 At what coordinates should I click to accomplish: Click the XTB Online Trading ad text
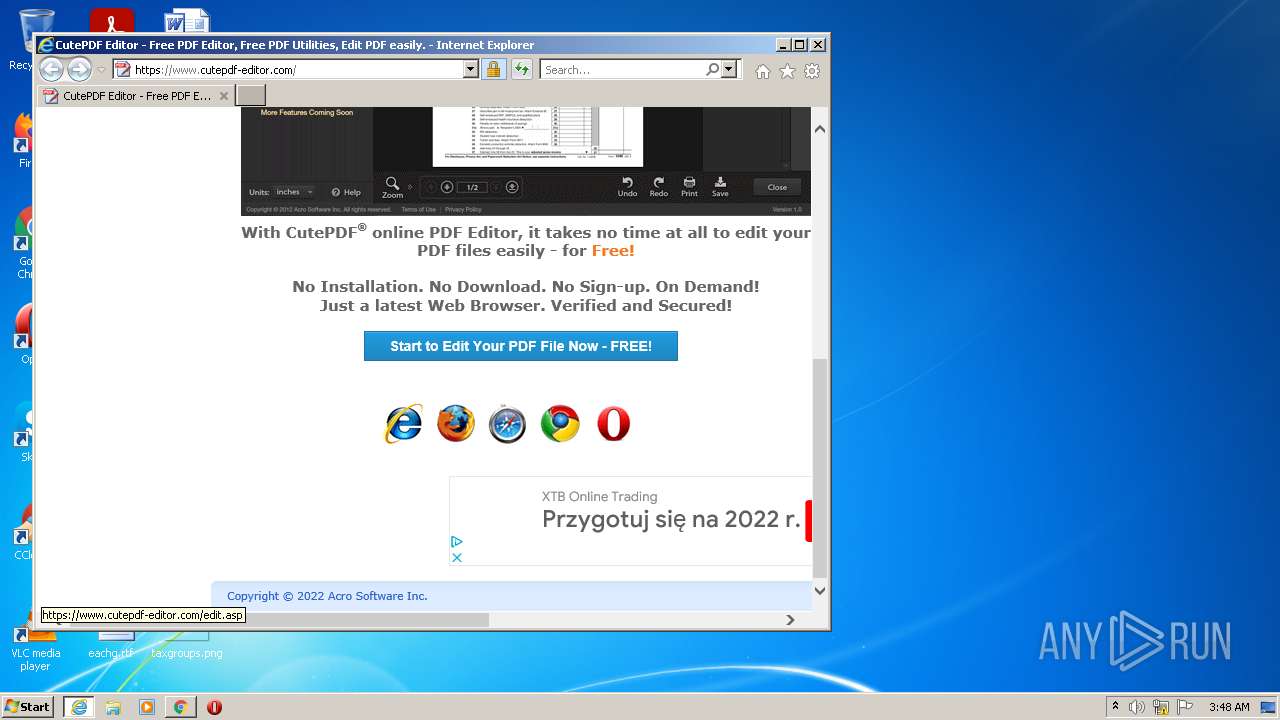coord(599,496)
